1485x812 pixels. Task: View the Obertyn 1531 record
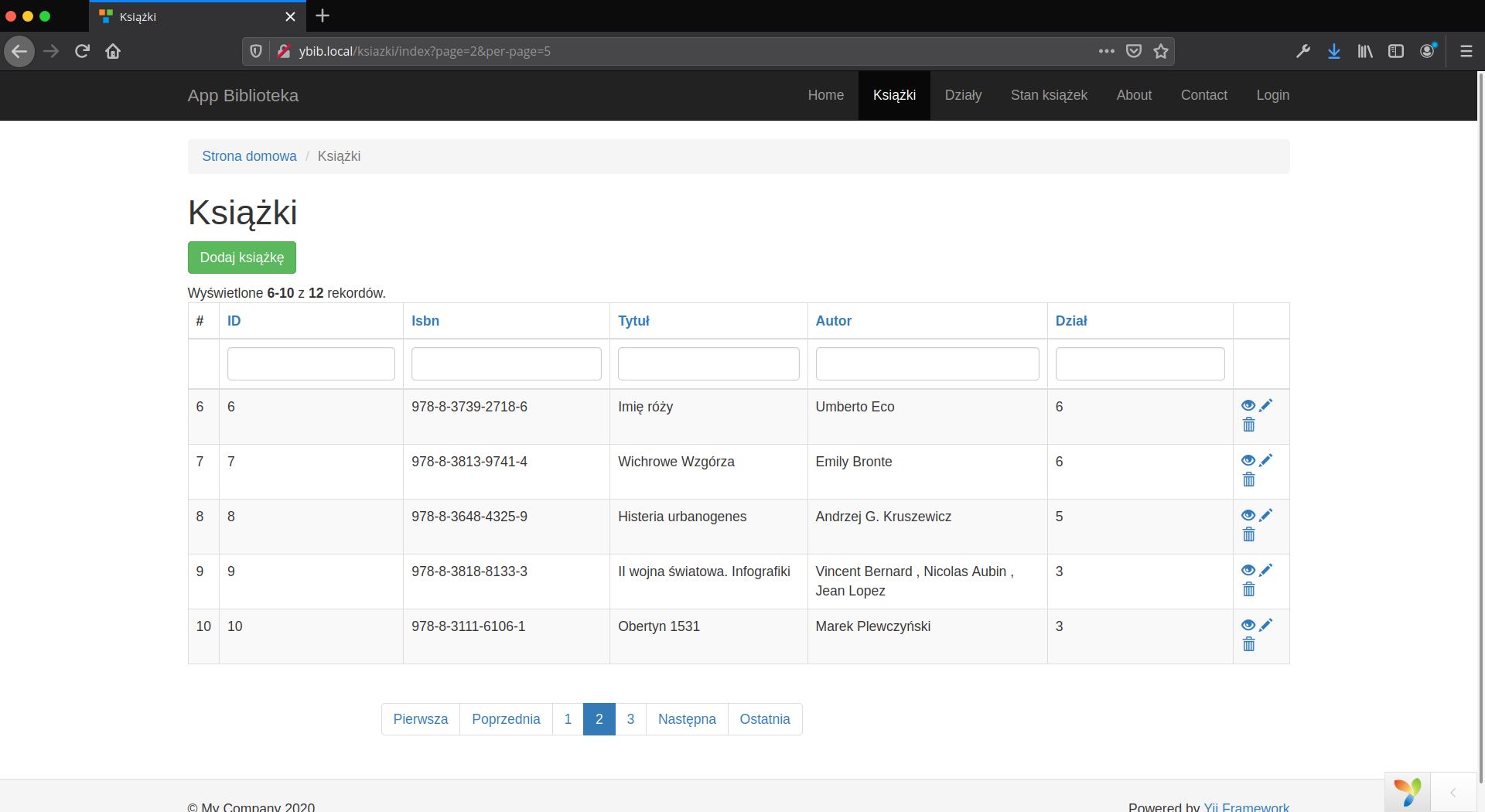[x=1248, y=625]
